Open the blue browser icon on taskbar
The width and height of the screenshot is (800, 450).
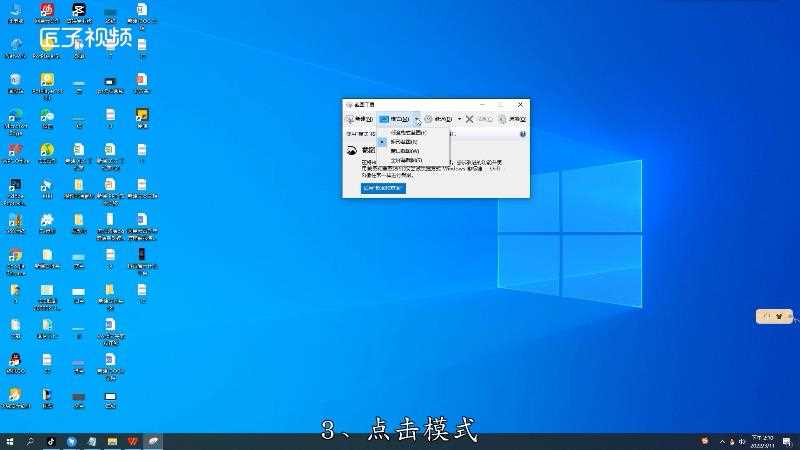pos(71,442)
